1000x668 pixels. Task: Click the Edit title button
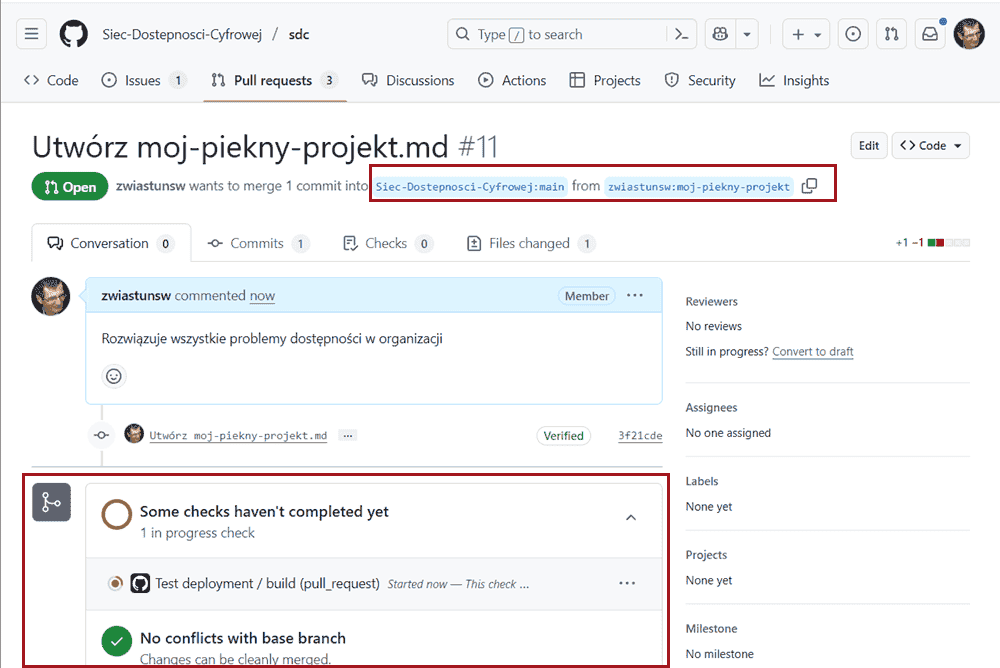coord(869,146)
